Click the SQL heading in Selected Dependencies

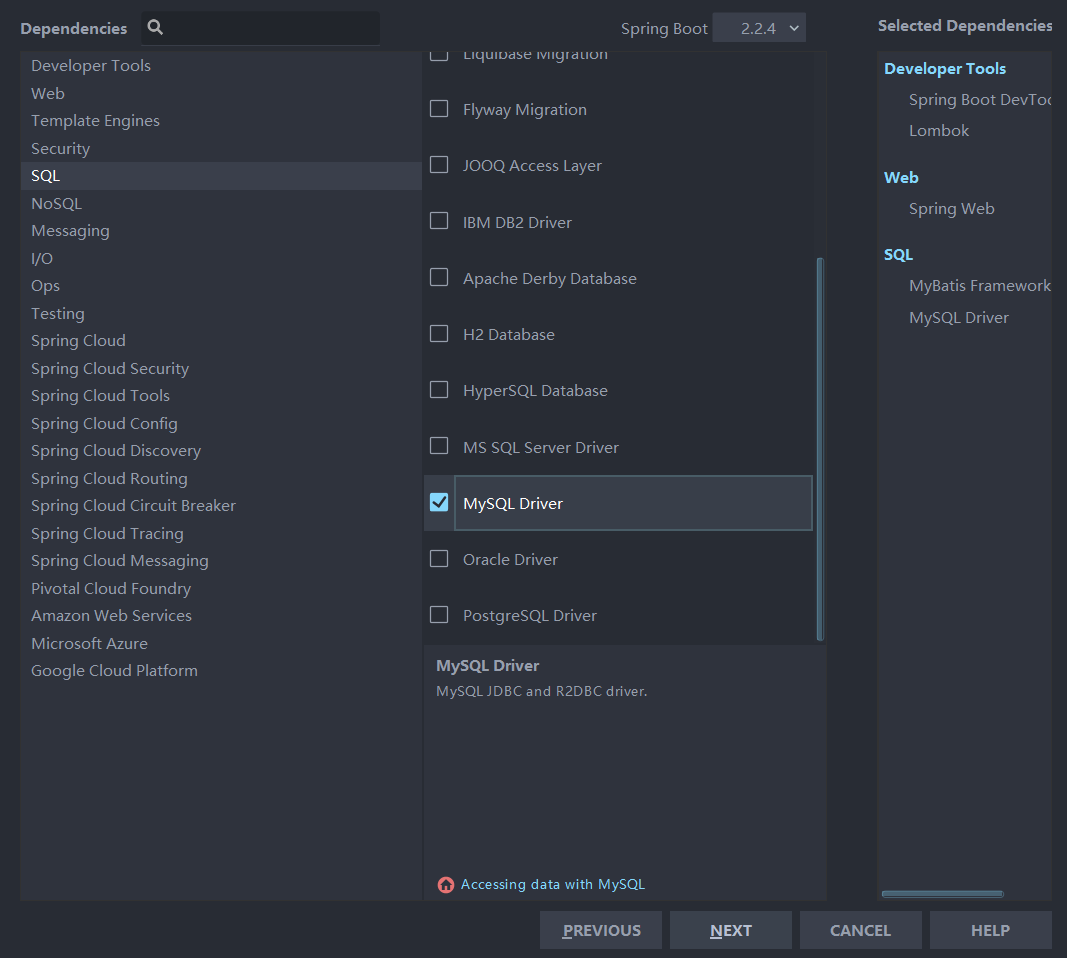[898, 254]
